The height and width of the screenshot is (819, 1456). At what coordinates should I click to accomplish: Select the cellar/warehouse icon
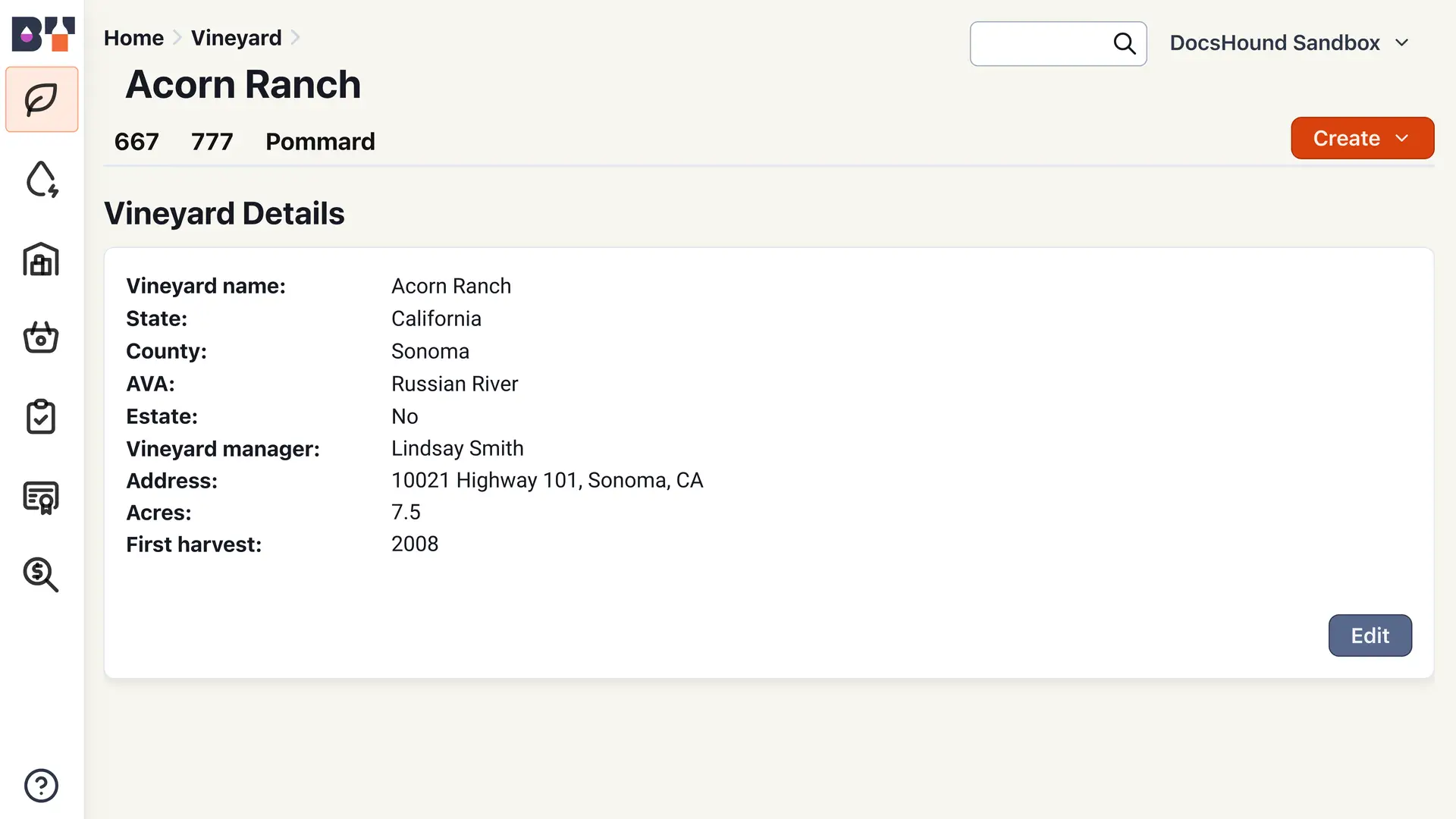coord(42,259)
